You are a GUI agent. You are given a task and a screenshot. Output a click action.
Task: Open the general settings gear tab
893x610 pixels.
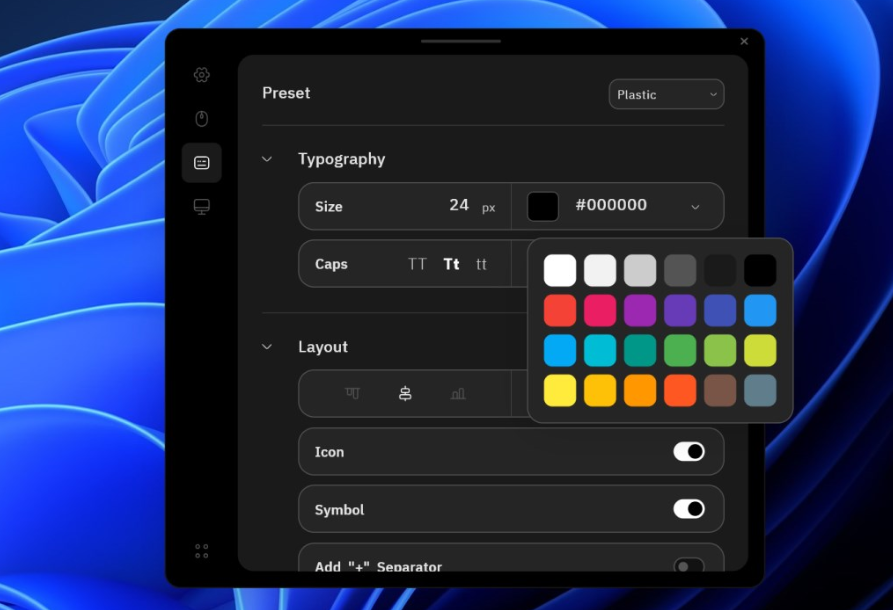tap(202, 75)
